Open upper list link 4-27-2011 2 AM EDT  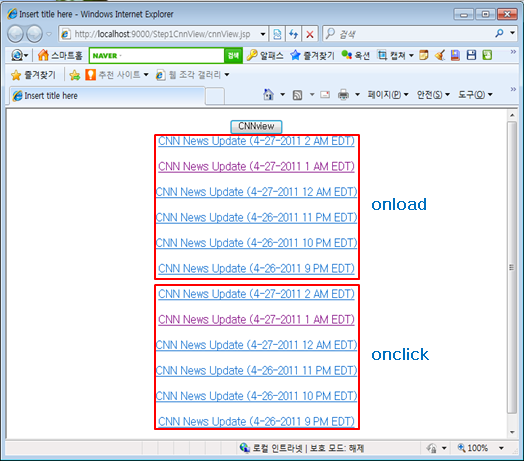[256, 141]
